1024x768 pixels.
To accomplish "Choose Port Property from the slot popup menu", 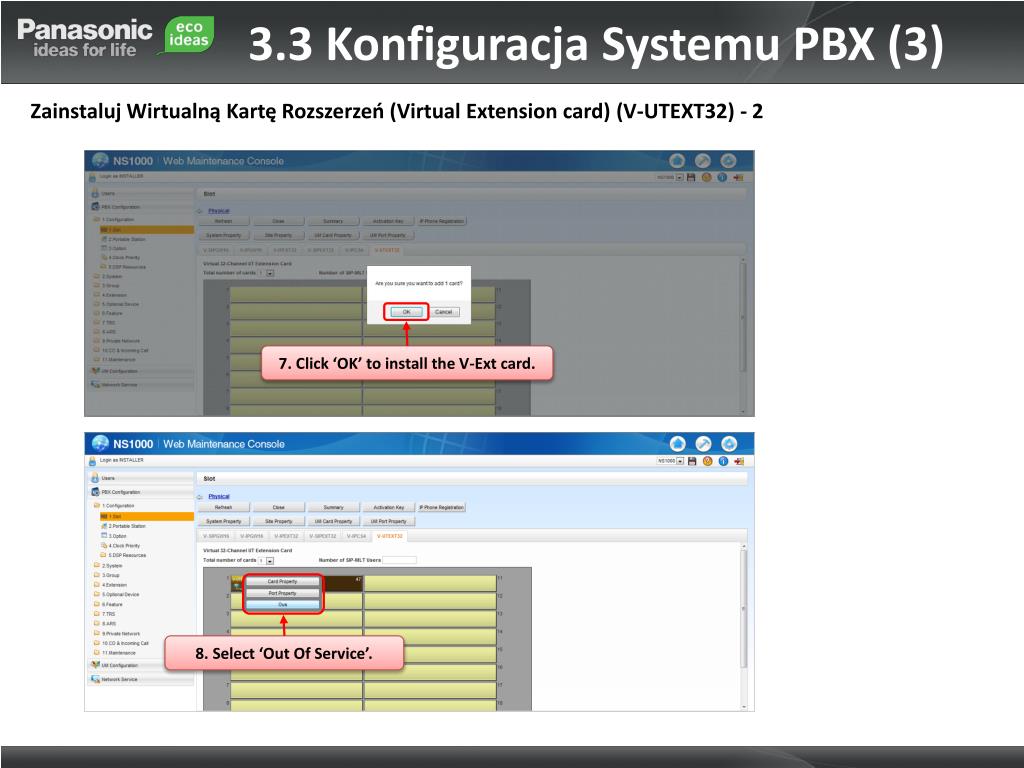I will coord(282,593).
